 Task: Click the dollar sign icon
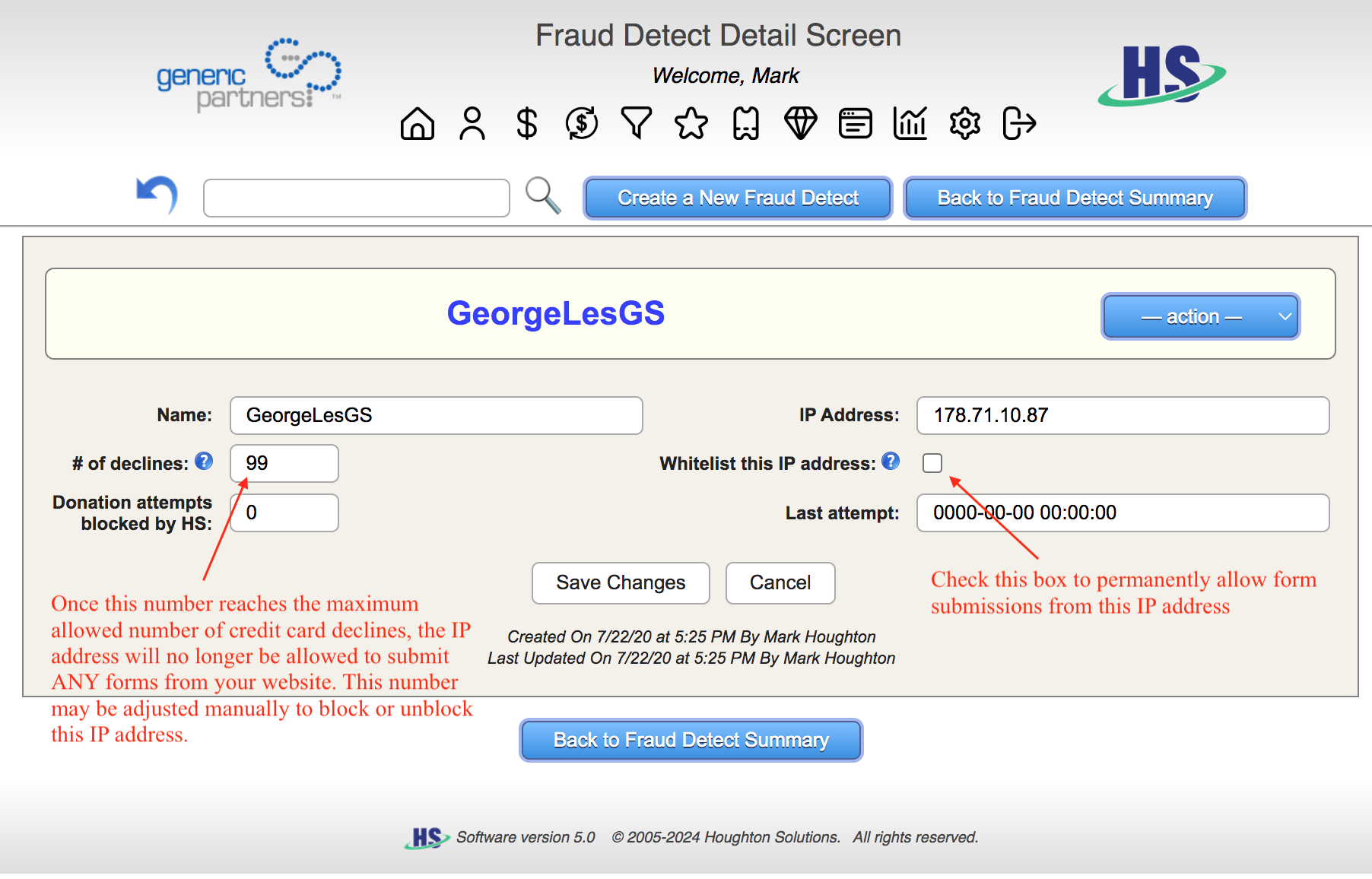pyautogui.click(x=526, y=123)
